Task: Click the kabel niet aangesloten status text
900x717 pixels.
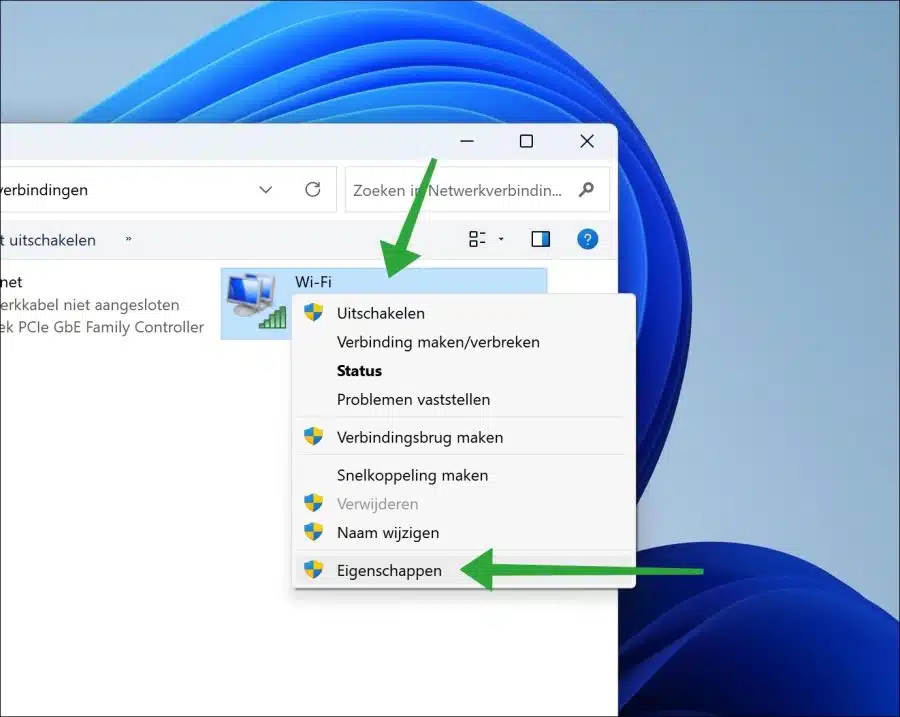Action: (90, 304)
